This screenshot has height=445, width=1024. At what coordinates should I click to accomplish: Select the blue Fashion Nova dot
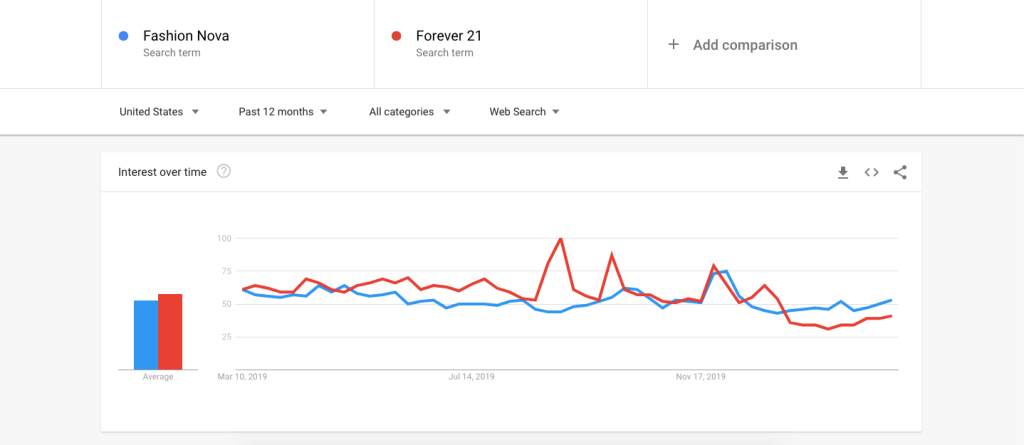123,36
